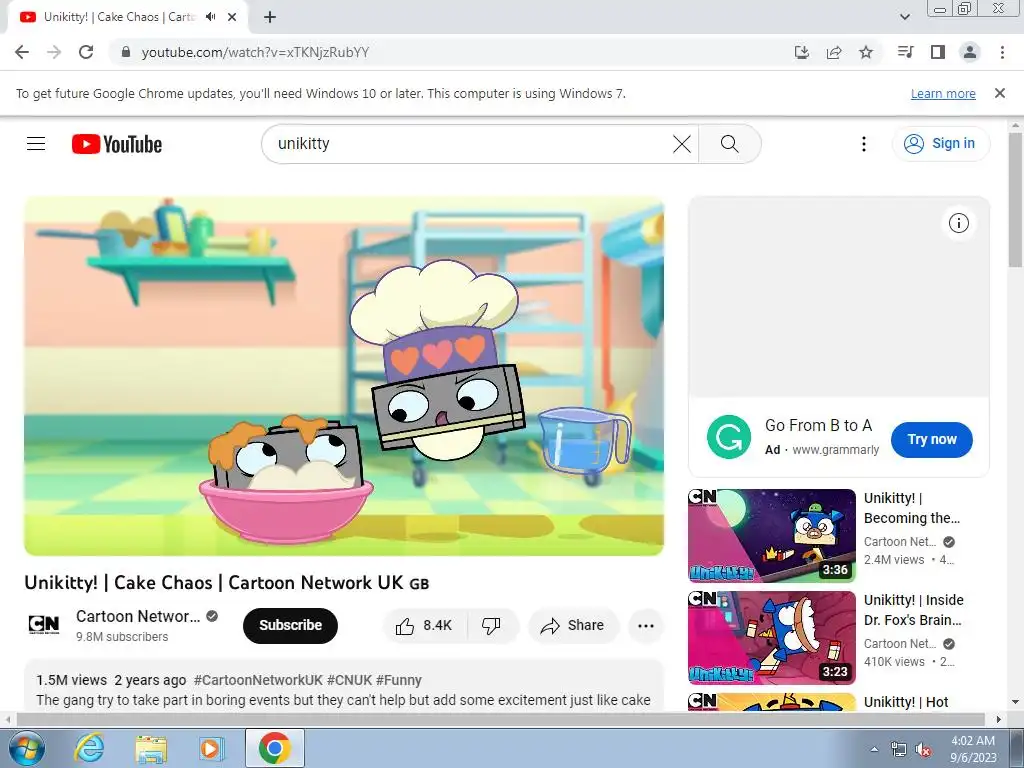This screenshot has width=1024, height=768.
Task: Run search with magnifier button
Action: [729, 144]
